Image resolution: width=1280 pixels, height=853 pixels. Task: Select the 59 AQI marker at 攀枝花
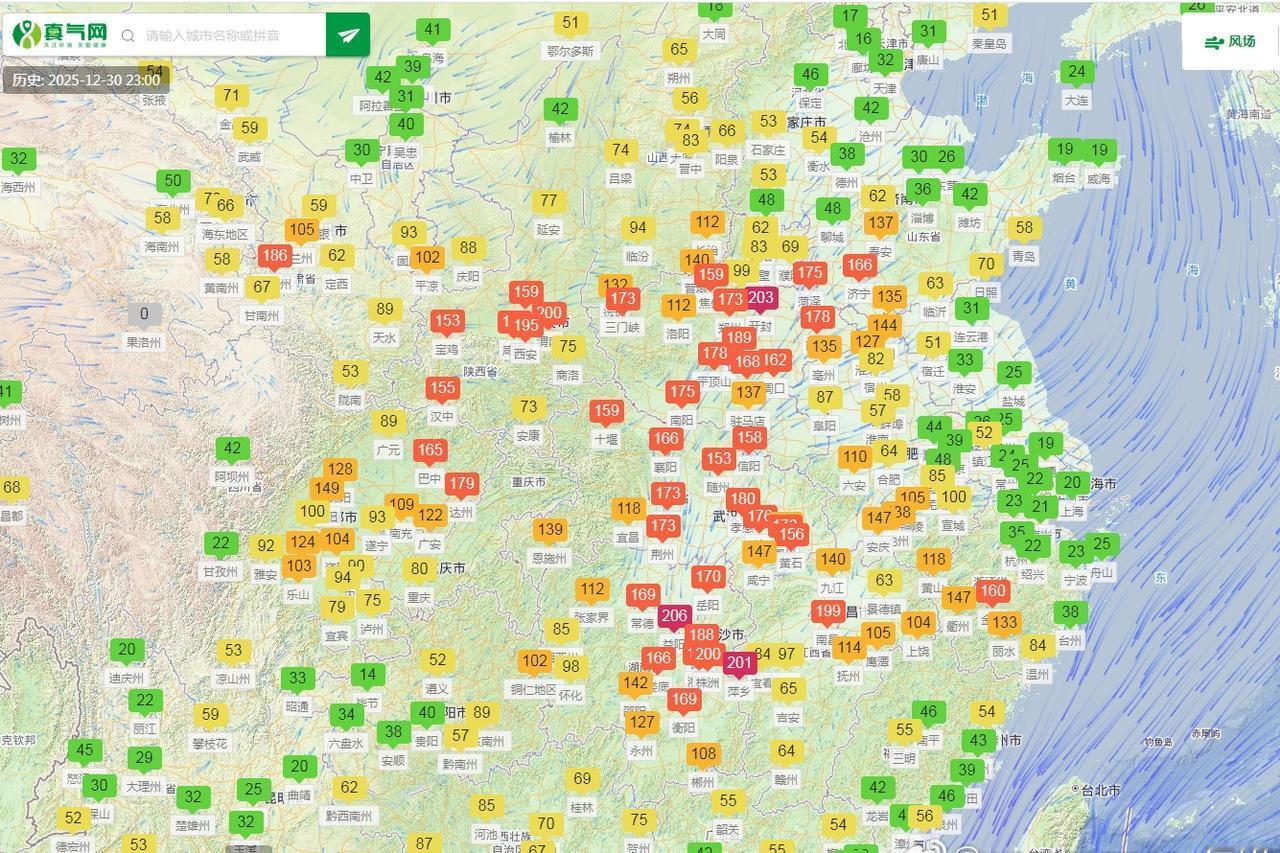[210, 715]
